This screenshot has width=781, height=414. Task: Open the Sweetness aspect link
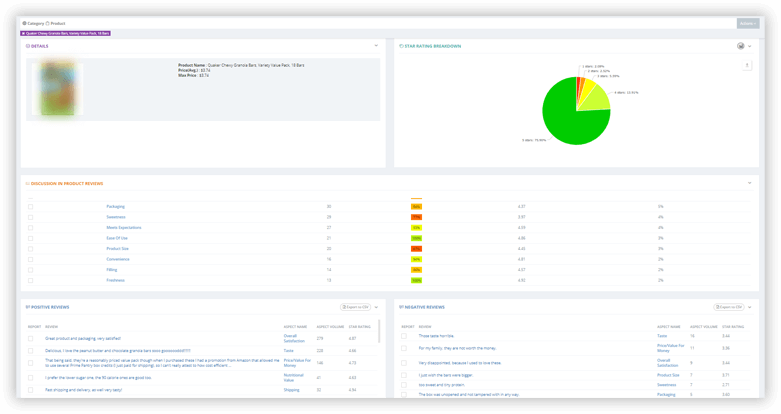116,217
